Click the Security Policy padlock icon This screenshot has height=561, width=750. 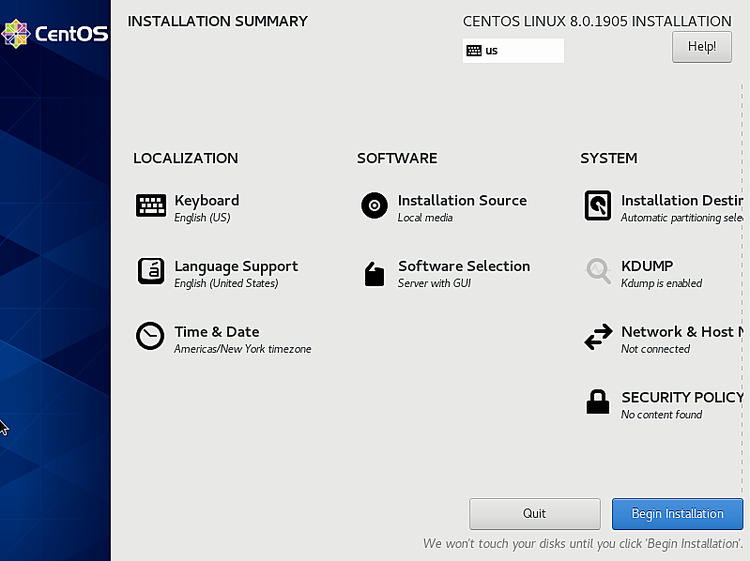pyautogui.click(x=598, y=402)
